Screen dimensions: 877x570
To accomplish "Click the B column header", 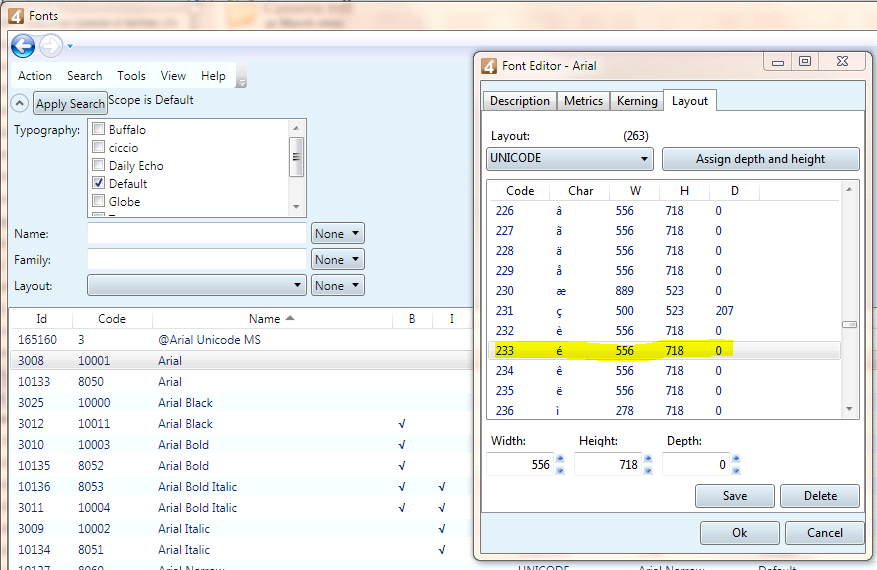I will tap(412, 319).
